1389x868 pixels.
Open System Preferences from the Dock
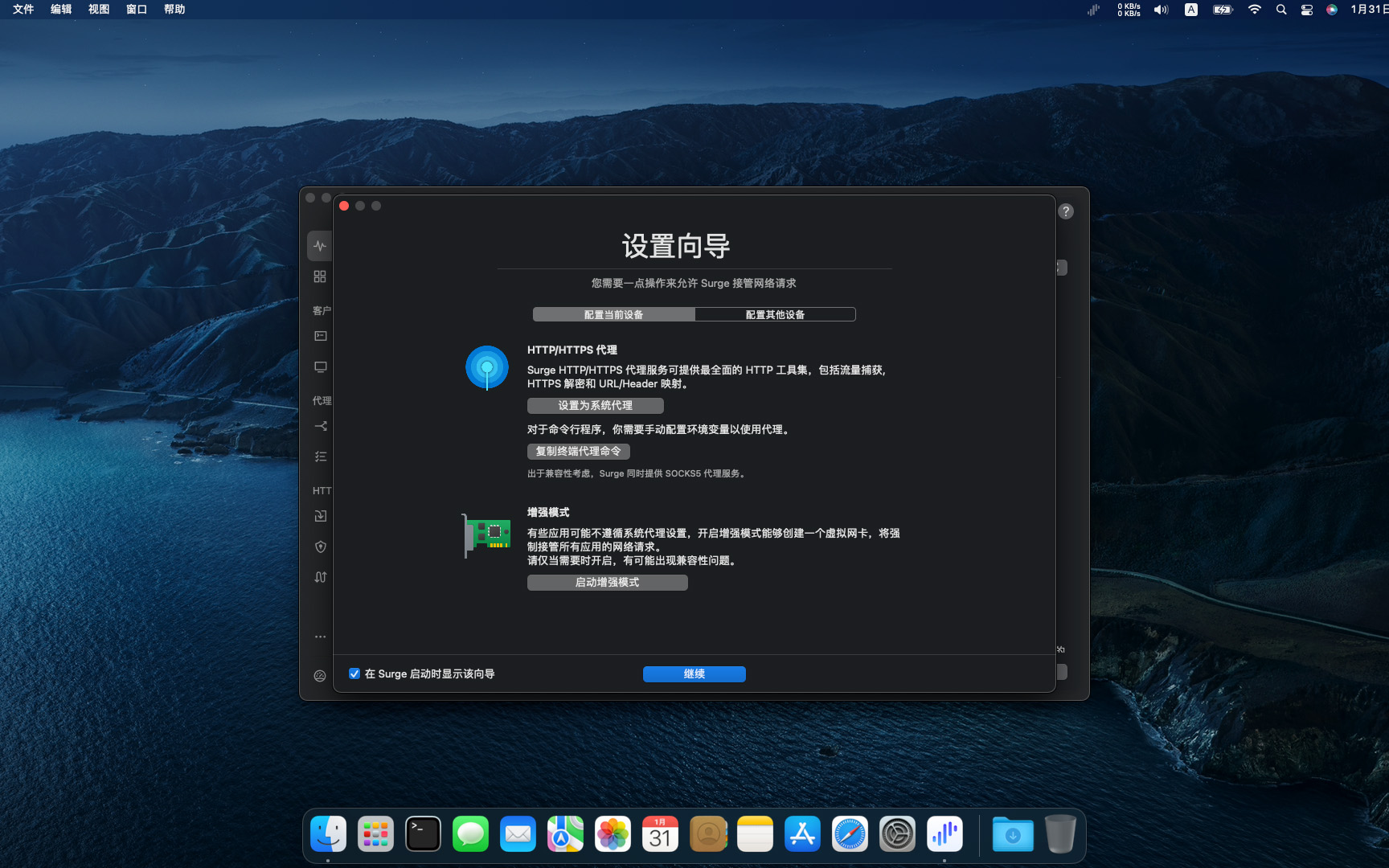tap(897, 834)
